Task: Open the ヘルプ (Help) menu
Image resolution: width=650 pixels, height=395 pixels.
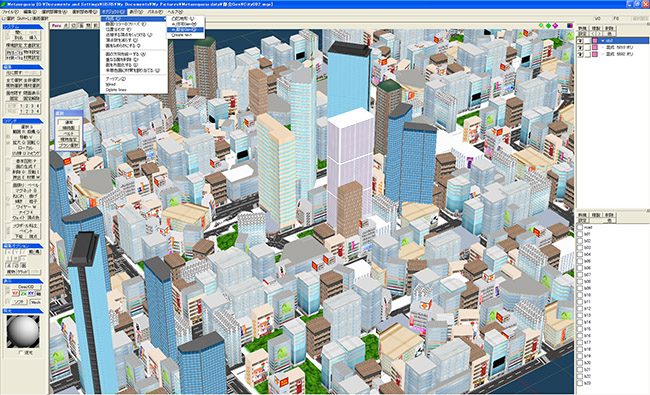Action: pos(175,12)
